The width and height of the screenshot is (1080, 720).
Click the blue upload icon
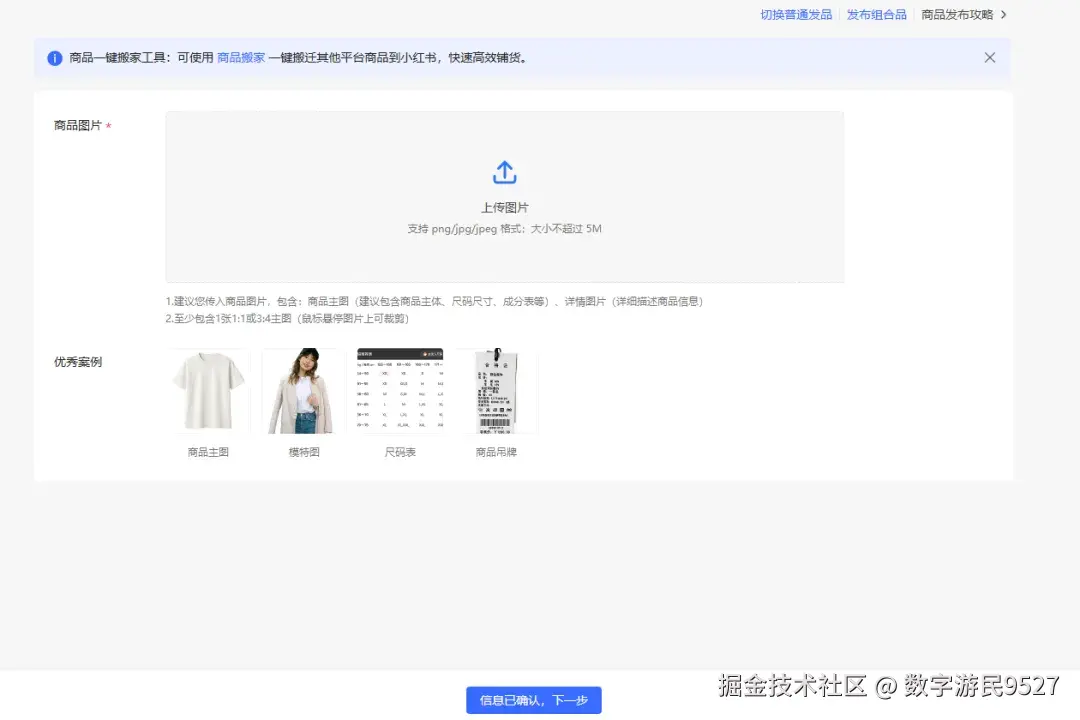pos(504,172)
